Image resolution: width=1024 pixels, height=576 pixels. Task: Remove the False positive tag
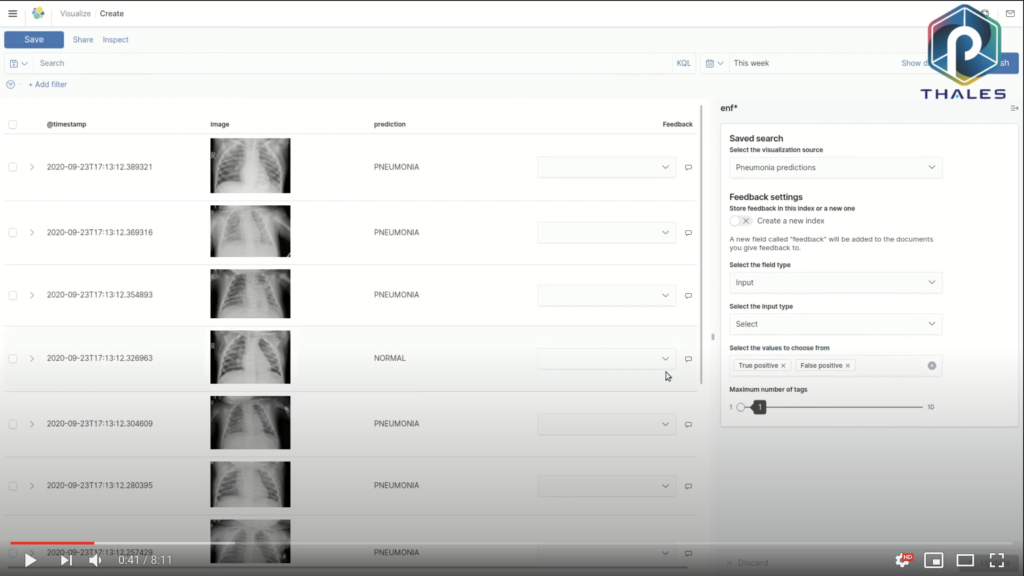[x=848, y=366]
